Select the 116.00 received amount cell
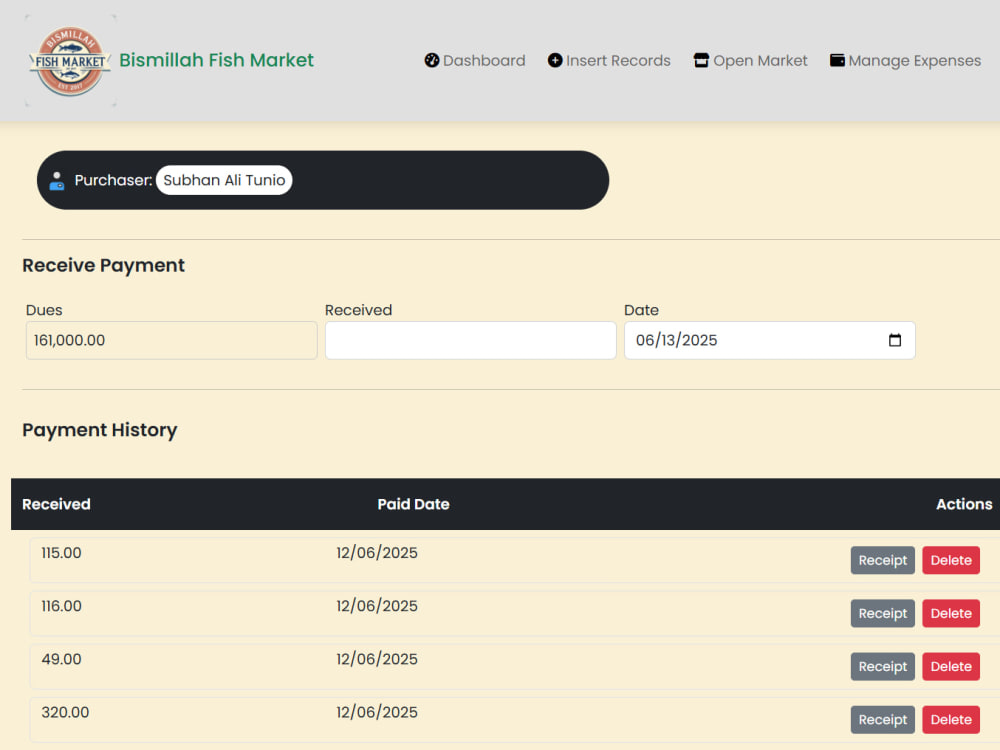 pos(61,606)
